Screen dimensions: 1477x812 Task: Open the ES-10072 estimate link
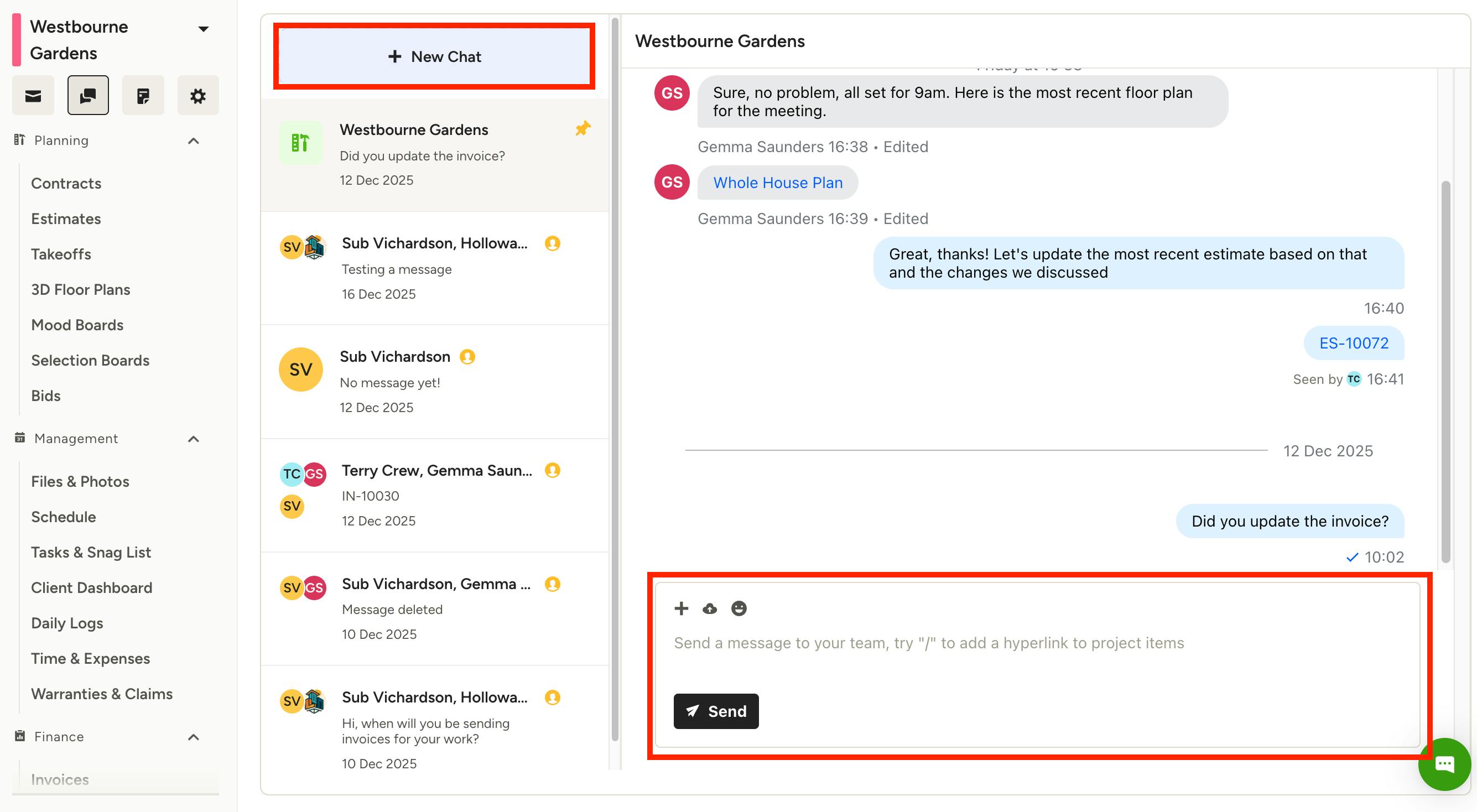pos(1354,343)
